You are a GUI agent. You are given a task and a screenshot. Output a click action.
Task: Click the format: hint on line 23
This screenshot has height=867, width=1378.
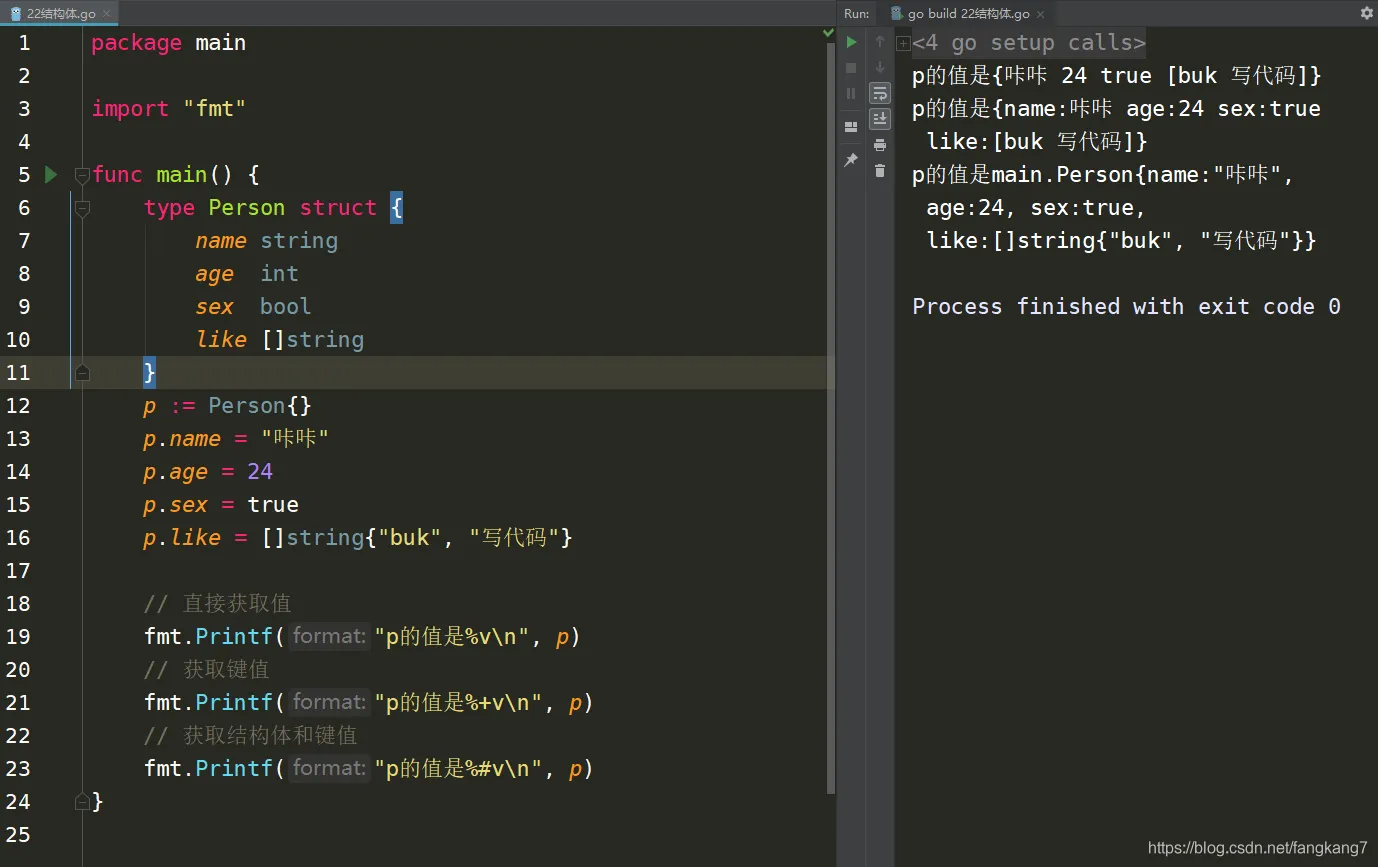pos(329,768)
